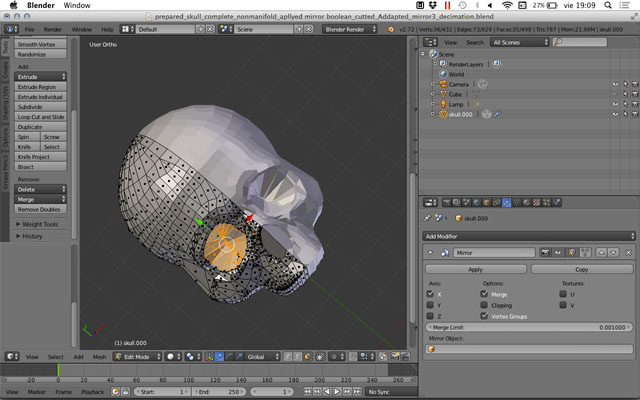Remove the Mirror modifier with X
The image size is (640, 400).
(x=629, y=253)
